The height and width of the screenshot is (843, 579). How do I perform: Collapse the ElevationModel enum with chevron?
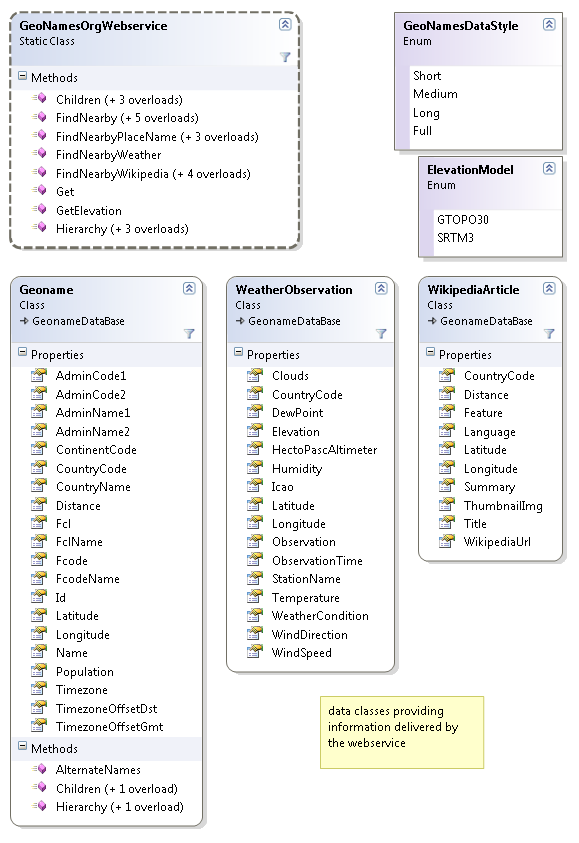click(x=549, y=168)
